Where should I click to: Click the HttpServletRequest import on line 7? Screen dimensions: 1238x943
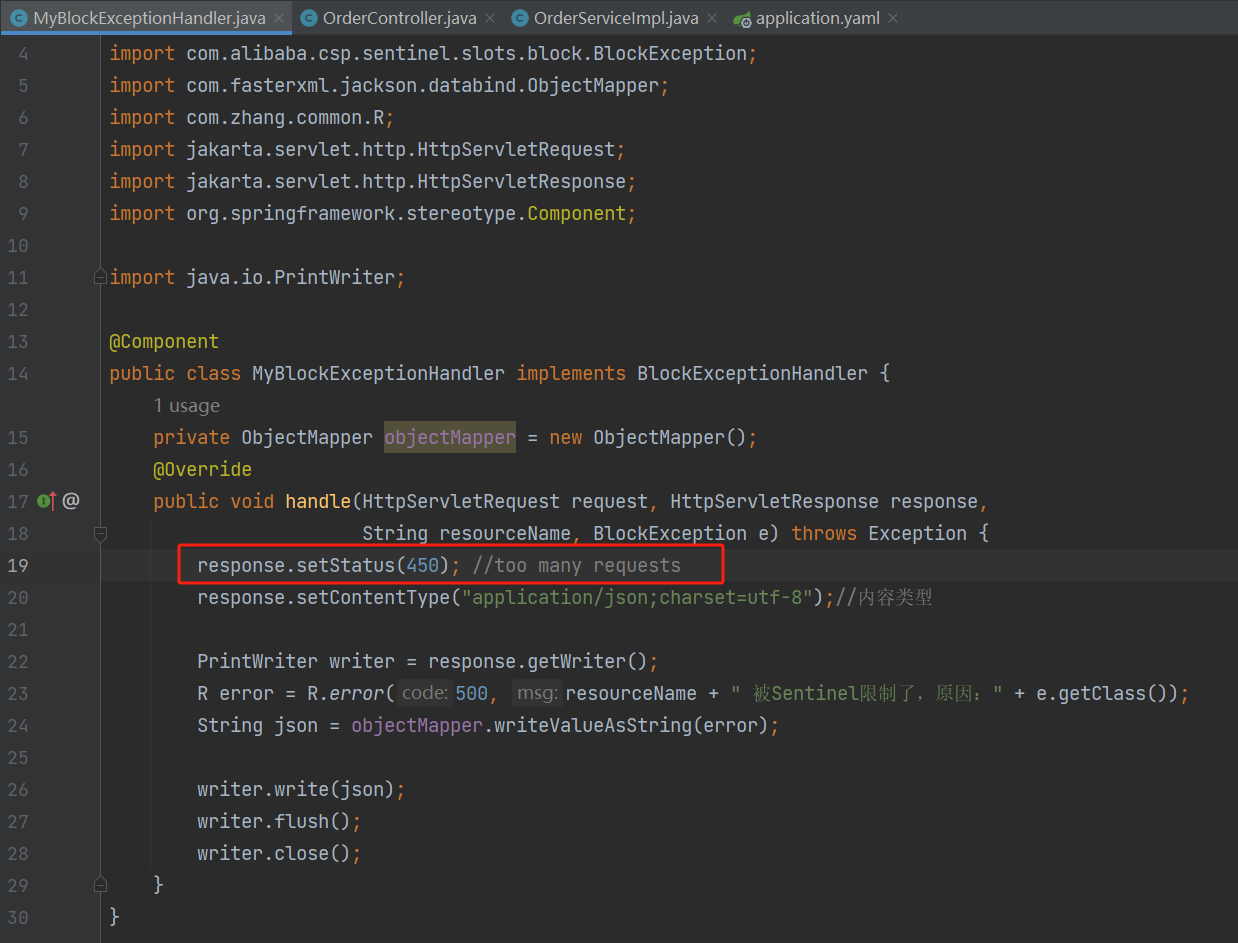click(367, 149)
